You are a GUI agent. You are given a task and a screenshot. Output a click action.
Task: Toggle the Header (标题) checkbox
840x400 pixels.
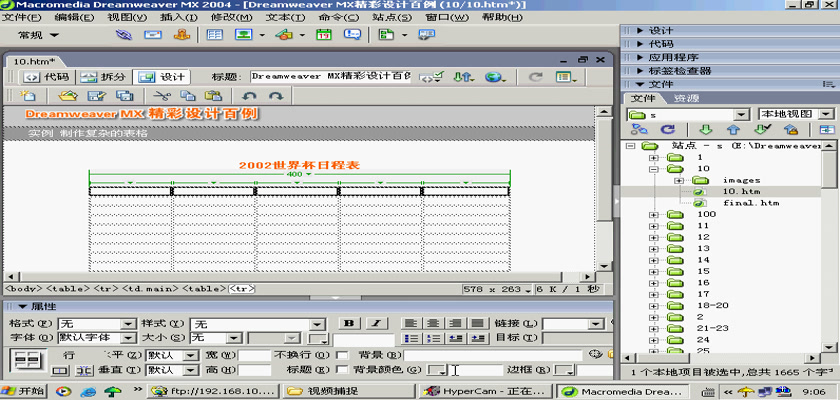pyautogui.click(x=341, y=369)
